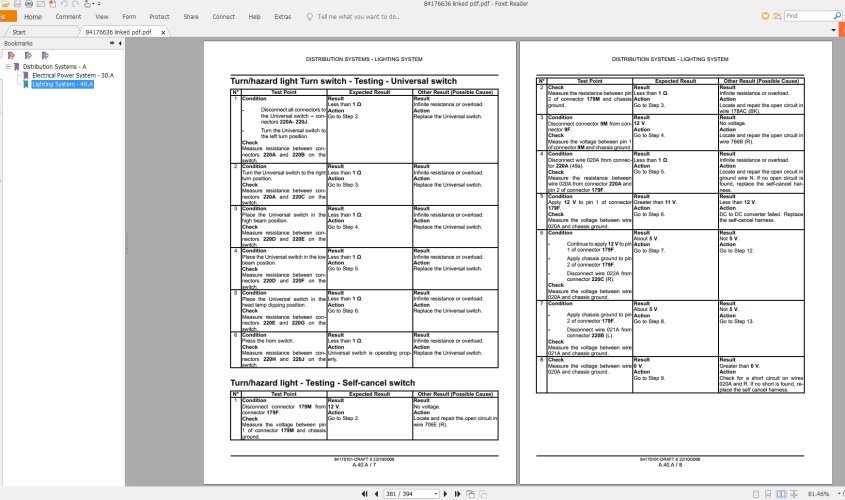The width and height of the screenshot is (845, 500).
Task: Open the Protect ribbon tab
Action: 159,17
